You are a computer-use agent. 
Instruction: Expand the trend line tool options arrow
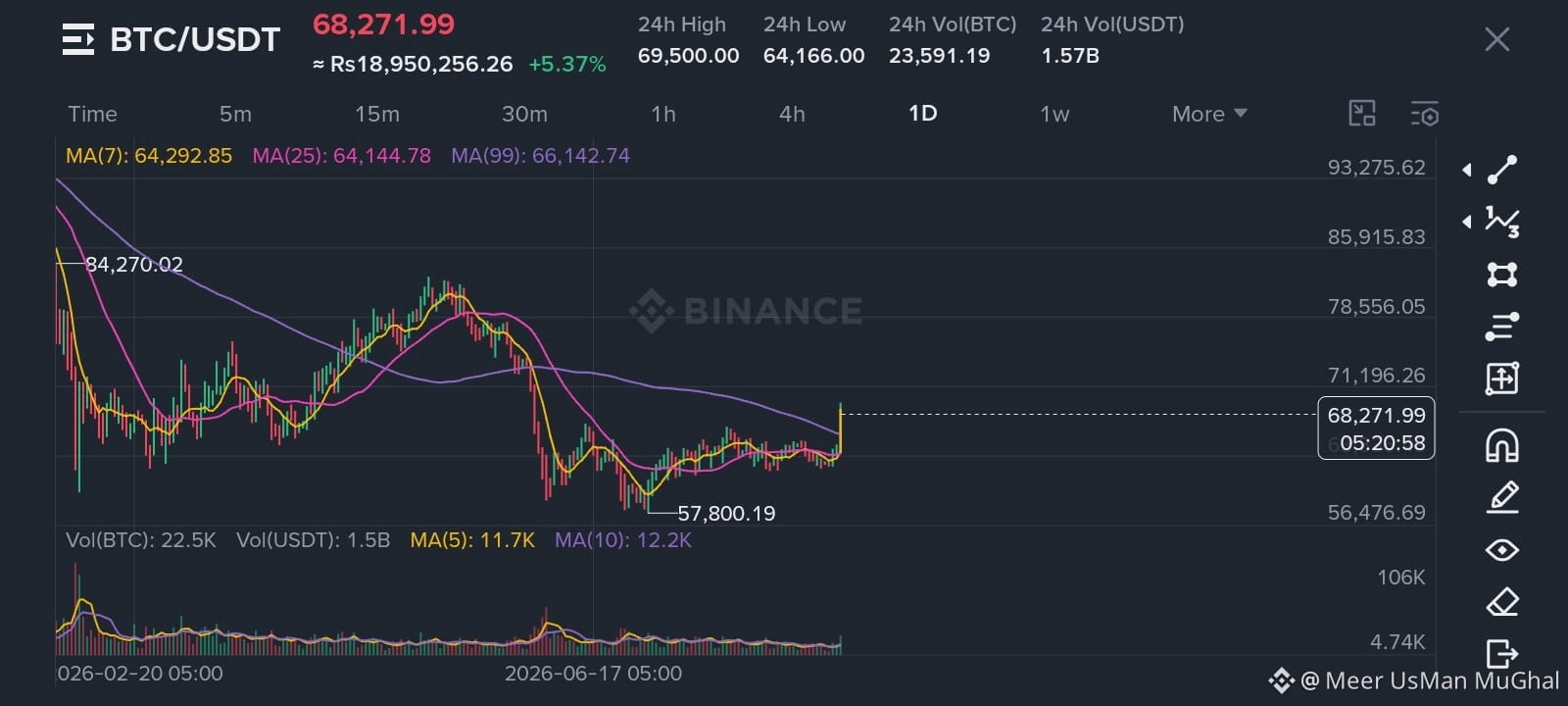[1467, 170]
